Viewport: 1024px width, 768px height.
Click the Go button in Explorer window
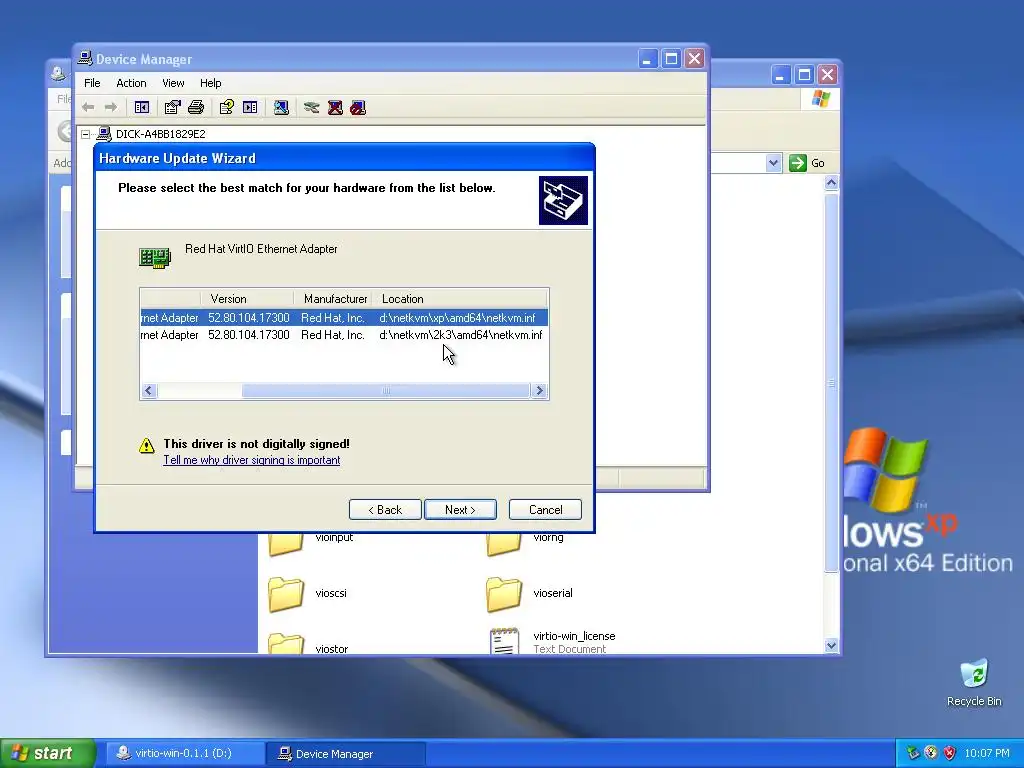(x=807, y=163)
